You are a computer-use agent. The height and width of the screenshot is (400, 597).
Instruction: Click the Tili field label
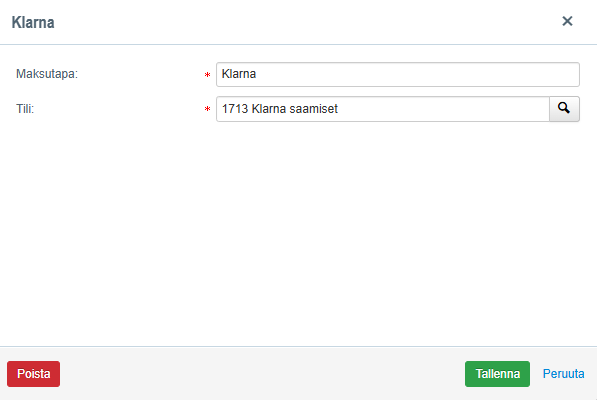click(25, 109)
